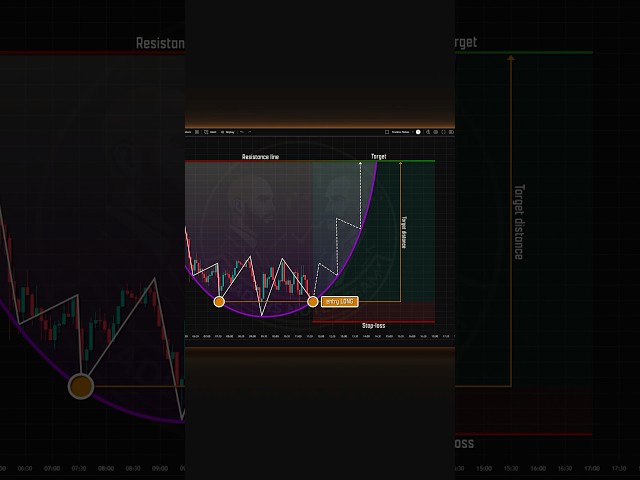Click the square layout icon beside the layout name
Screen dimensions: 640x480
[x=387, y=132]
